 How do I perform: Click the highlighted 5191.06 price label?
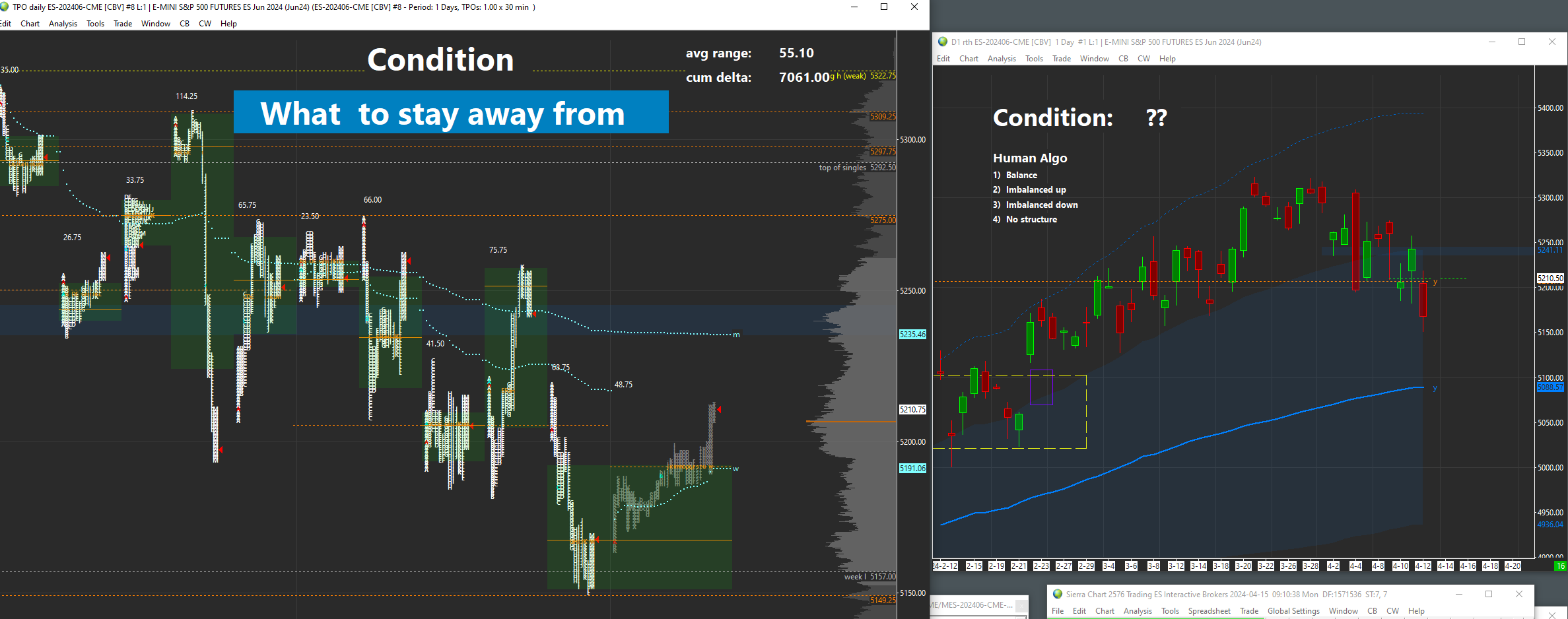[x=912, y=469]
